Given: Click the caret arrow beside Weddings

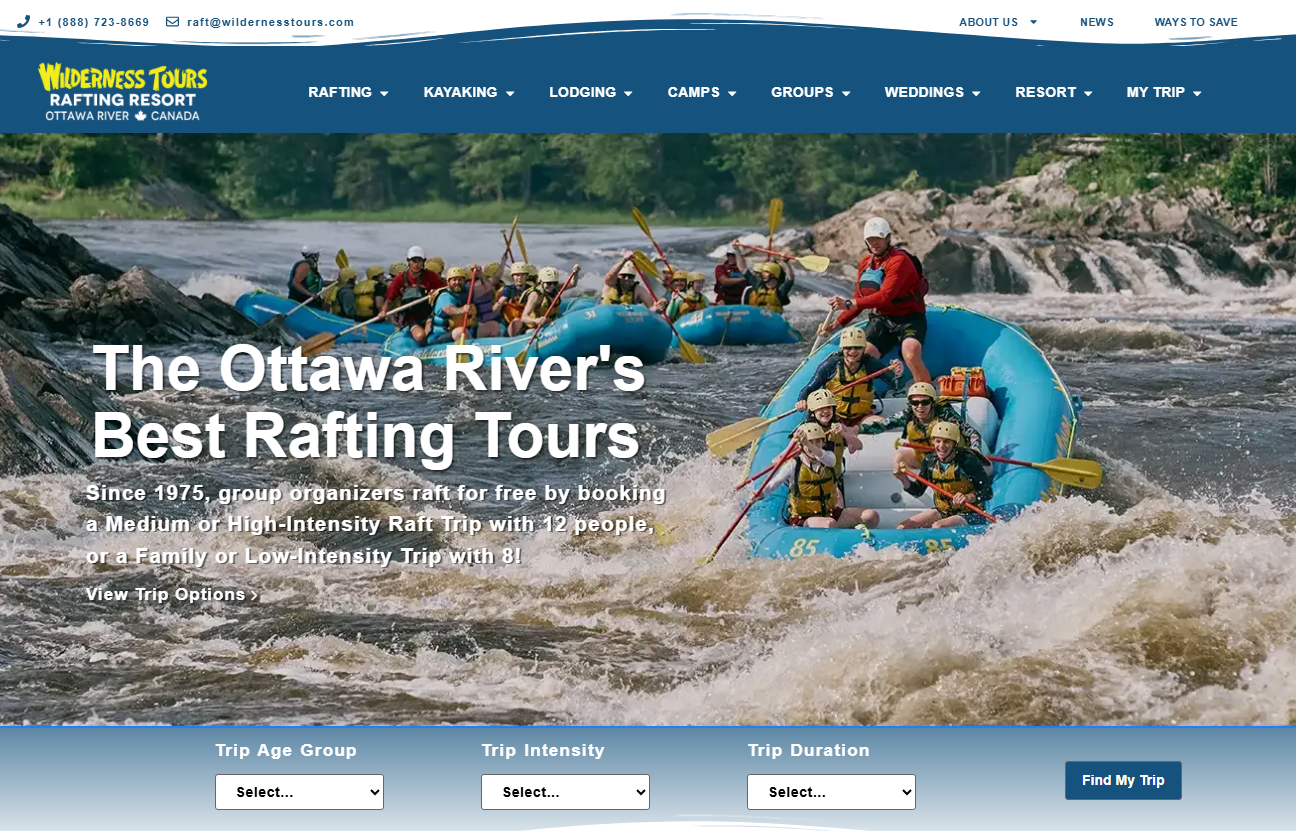Looking at the screenshot, I should click(x=976, y=93).
